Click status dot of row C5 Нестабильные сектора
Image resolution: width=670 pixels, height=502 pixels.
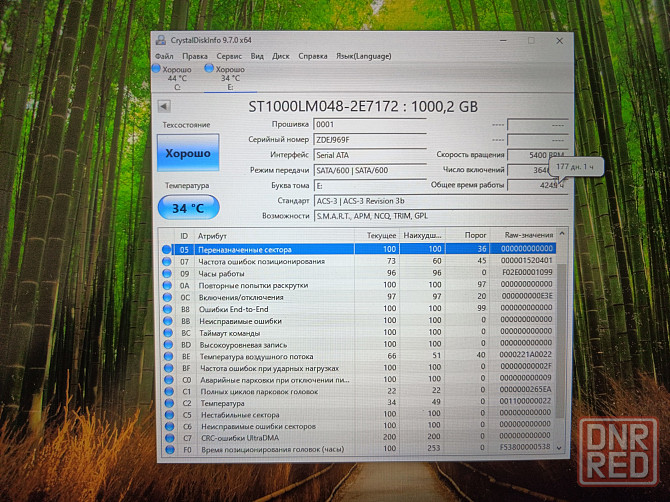(170, 414)
